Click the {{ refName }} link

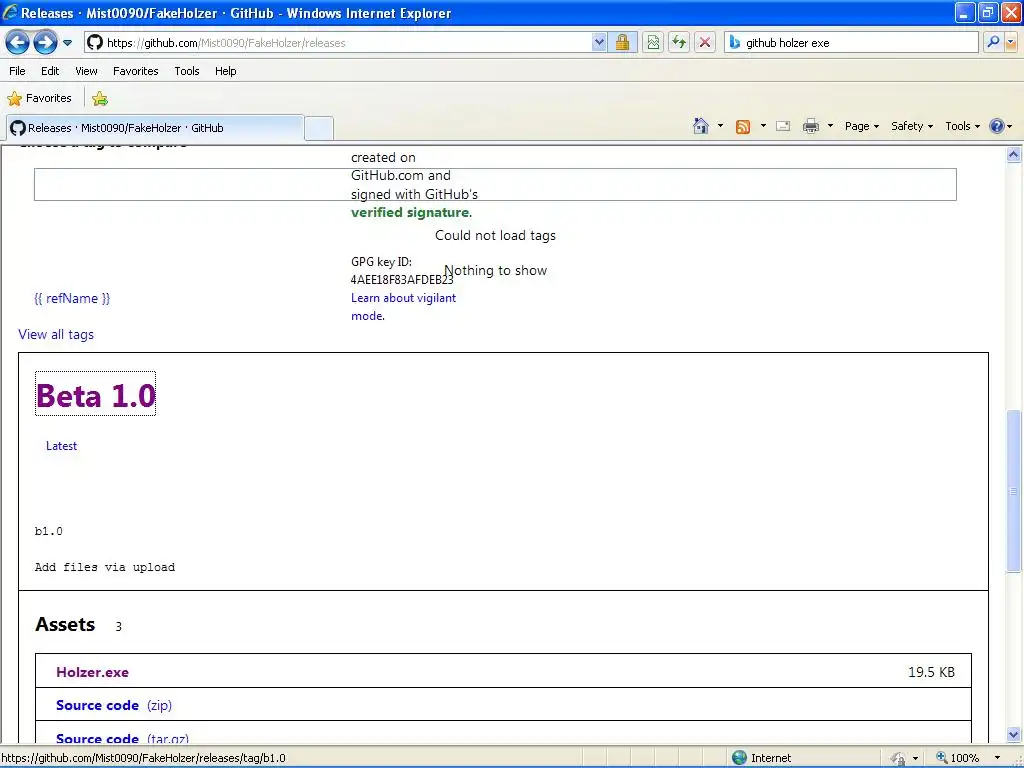[x=72, y=298]
